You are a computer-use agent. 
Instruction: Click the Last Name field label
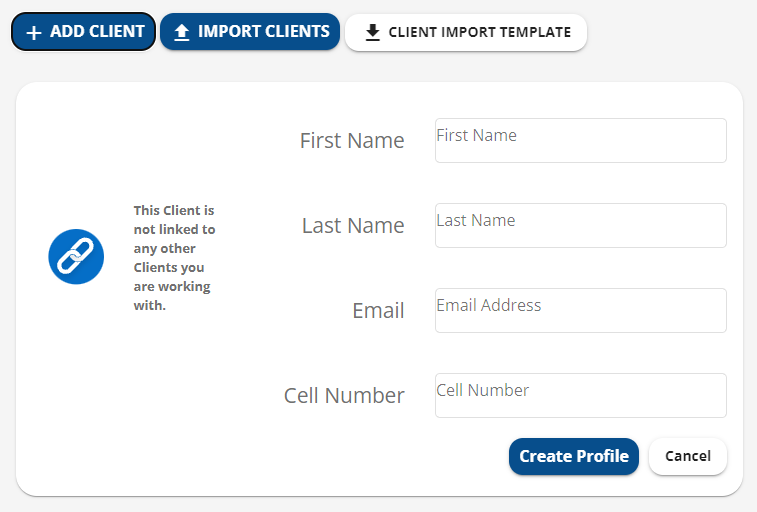pyautogui.click(x=353, y=226)
